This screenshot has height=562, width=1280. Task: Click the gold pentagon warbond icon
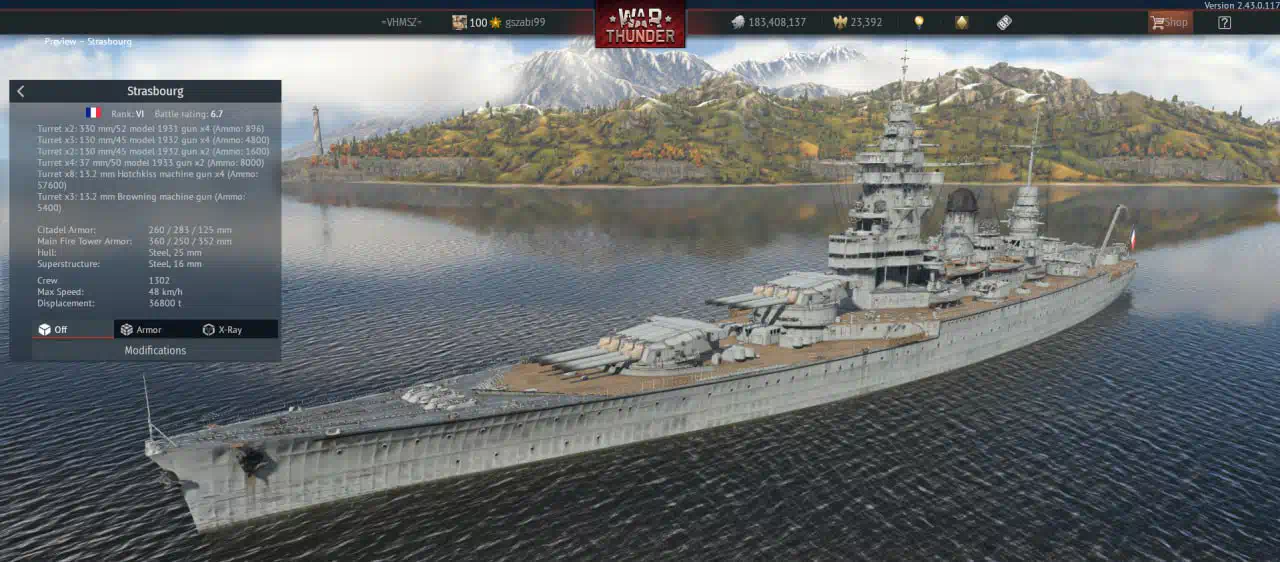[961, 22]
